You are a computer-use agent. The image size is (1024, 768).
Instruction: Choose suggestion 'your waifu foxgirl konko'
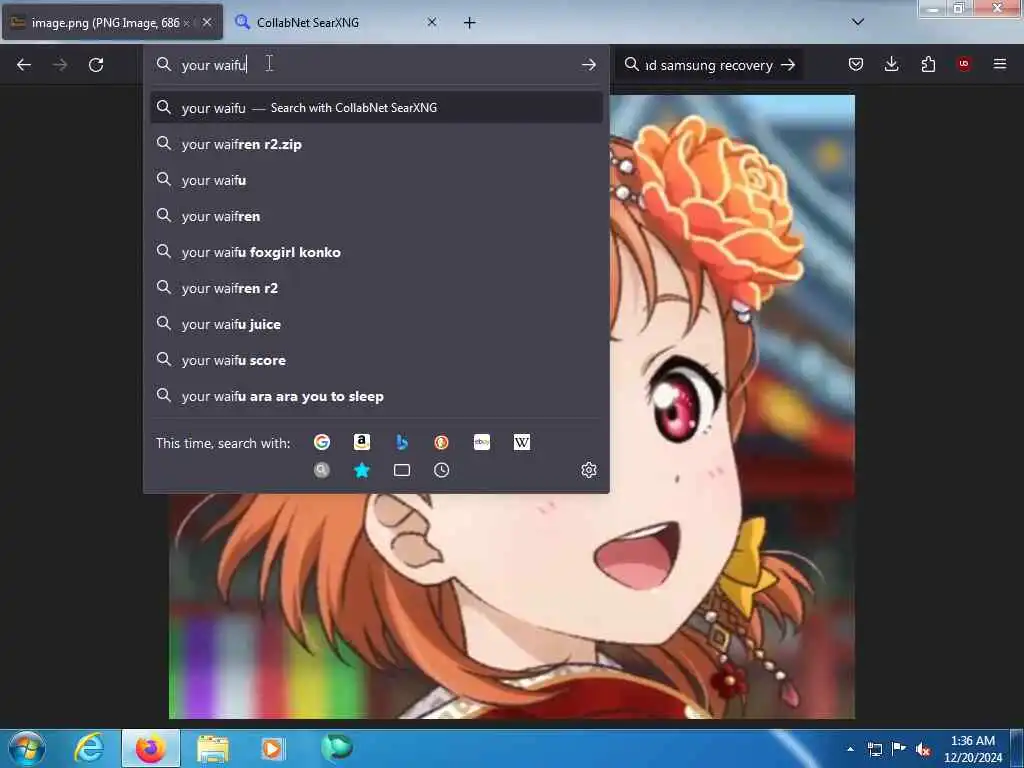376,252
